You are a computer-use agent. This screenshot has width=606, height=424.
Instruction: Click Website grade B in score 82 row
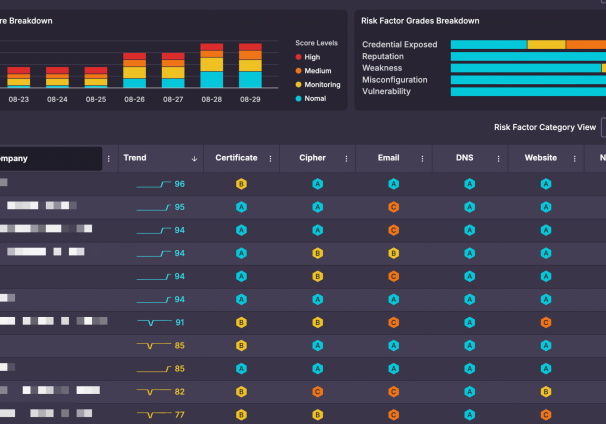click(546, 392)
